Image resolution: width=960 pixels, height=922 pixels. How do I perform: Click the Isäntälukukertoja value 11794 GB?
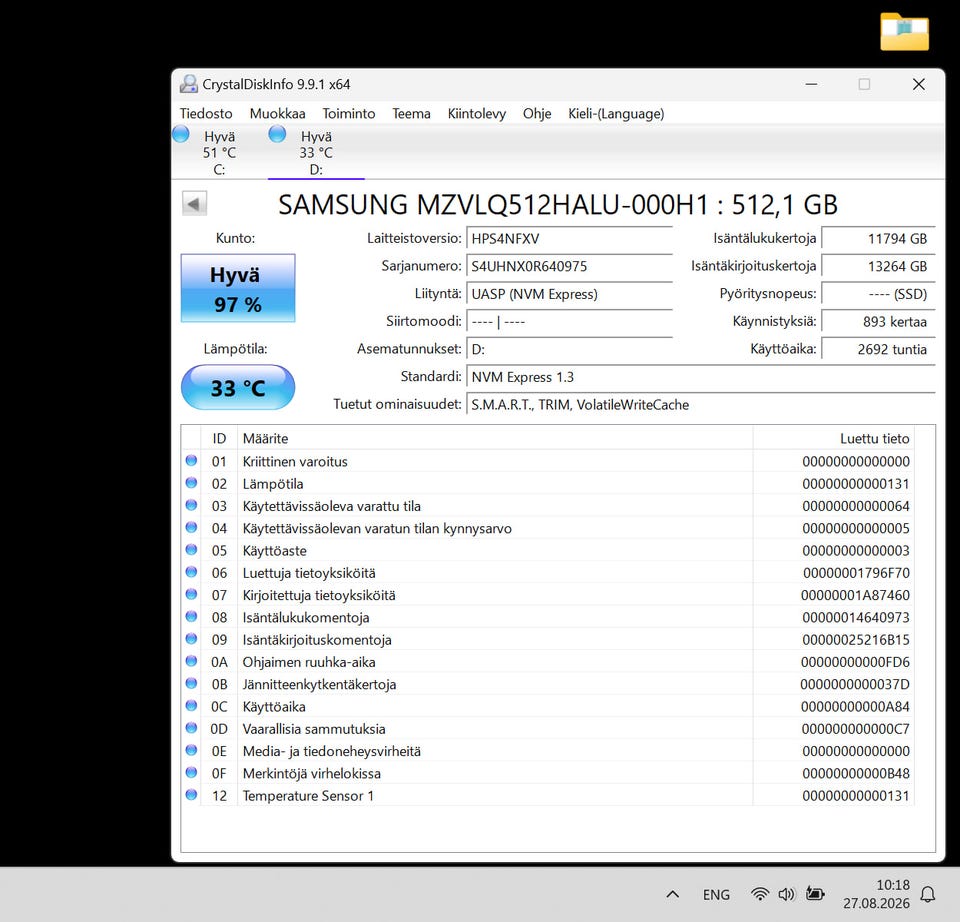tap(878, 239)
